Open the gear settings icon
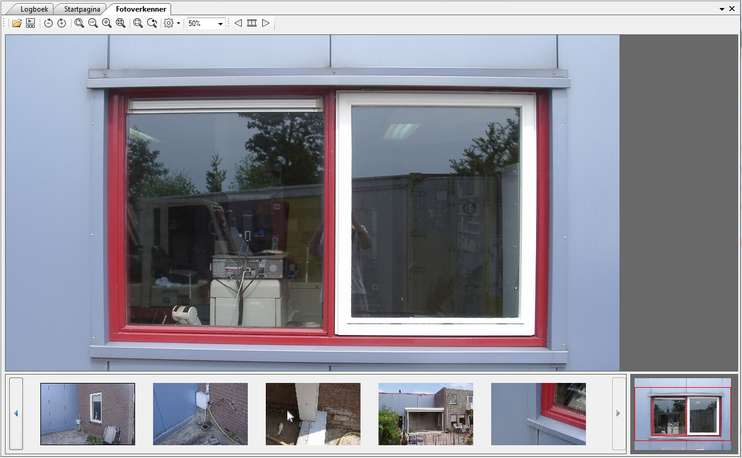This screenshot has height=458, width=742. coord(168,23)
